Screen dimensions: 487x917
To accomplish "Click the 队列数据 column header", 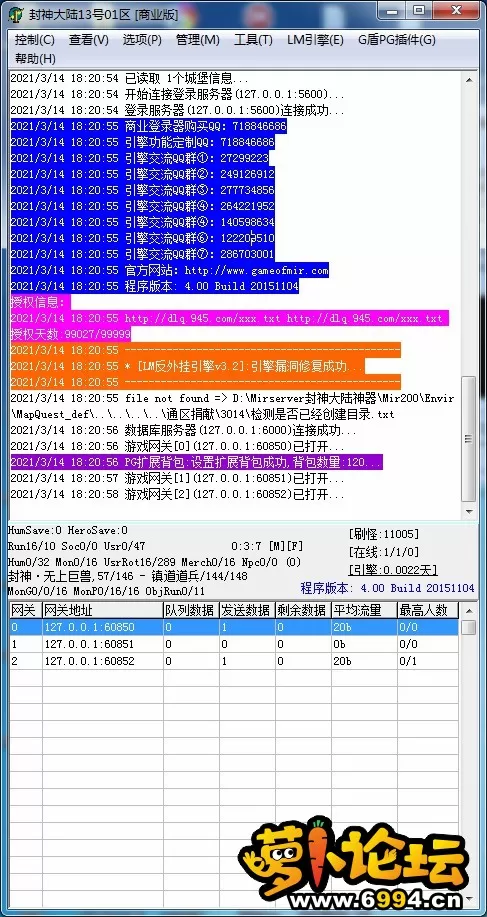I will (x=191, y=611).
